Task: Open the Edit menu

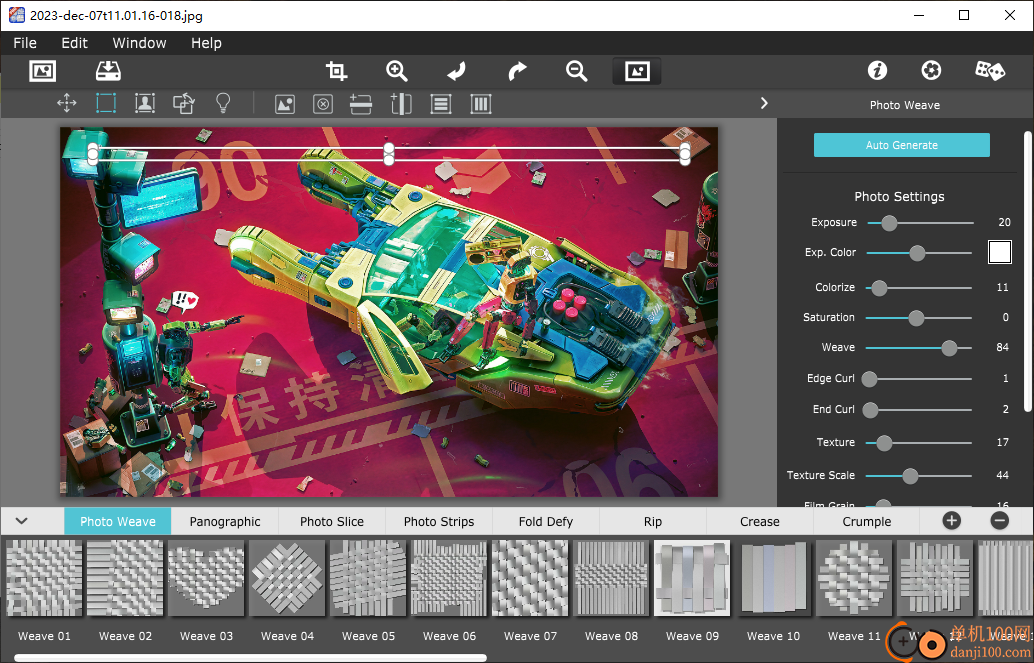Action: (75, 43)
